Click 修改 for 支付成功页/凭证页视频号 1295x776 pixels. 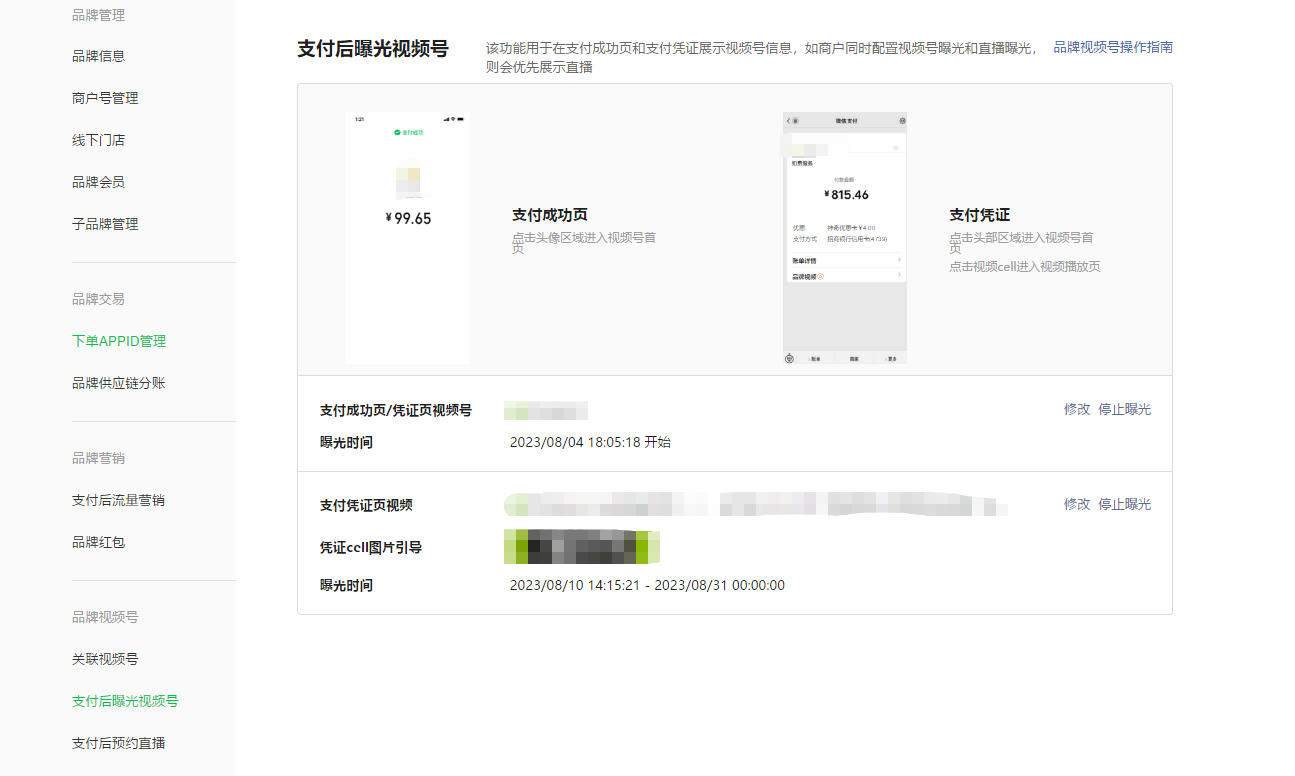click(1077, 409)
